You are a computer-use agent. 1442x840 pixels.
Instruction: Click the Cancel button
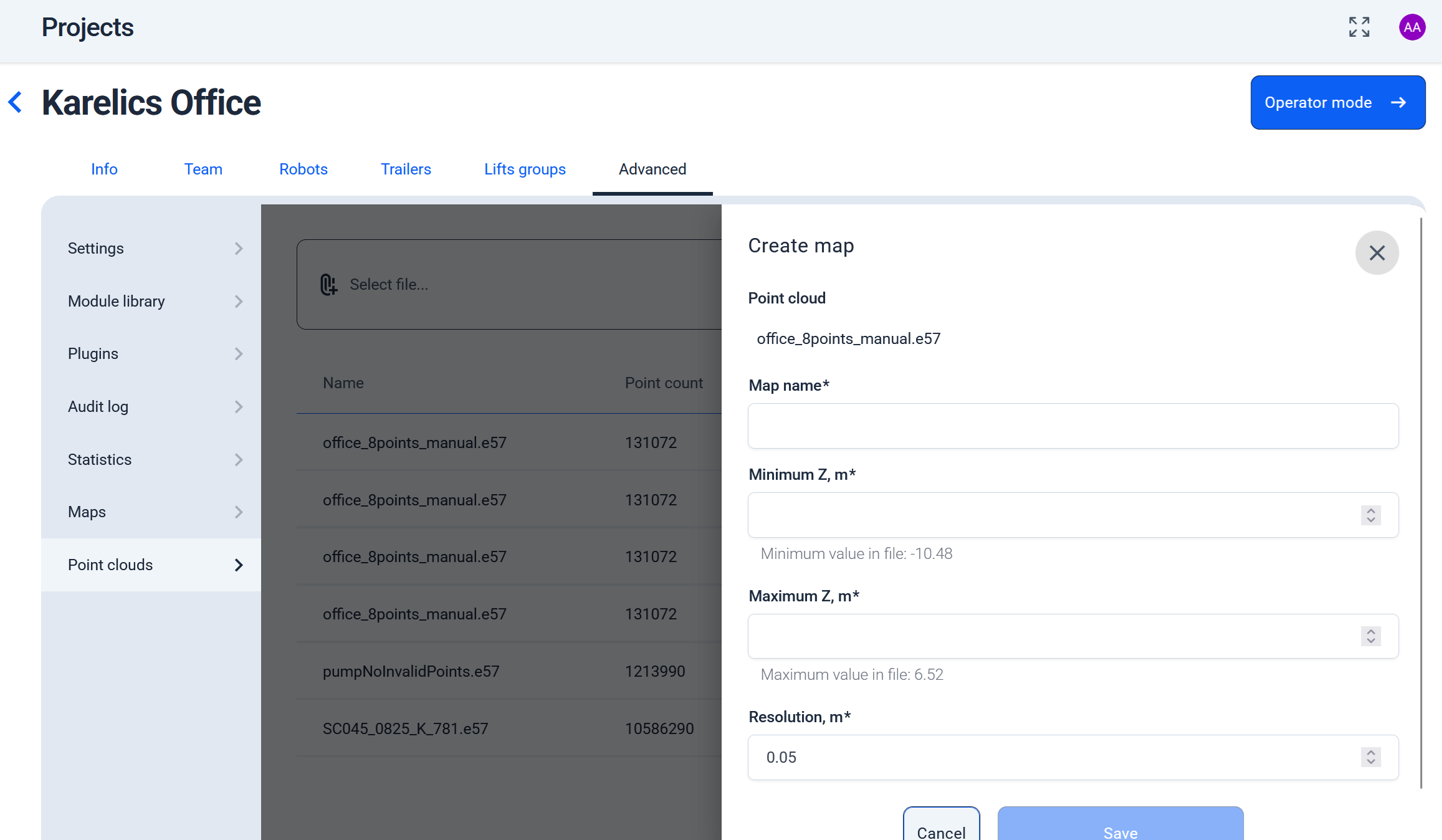[x=941, y=828]
